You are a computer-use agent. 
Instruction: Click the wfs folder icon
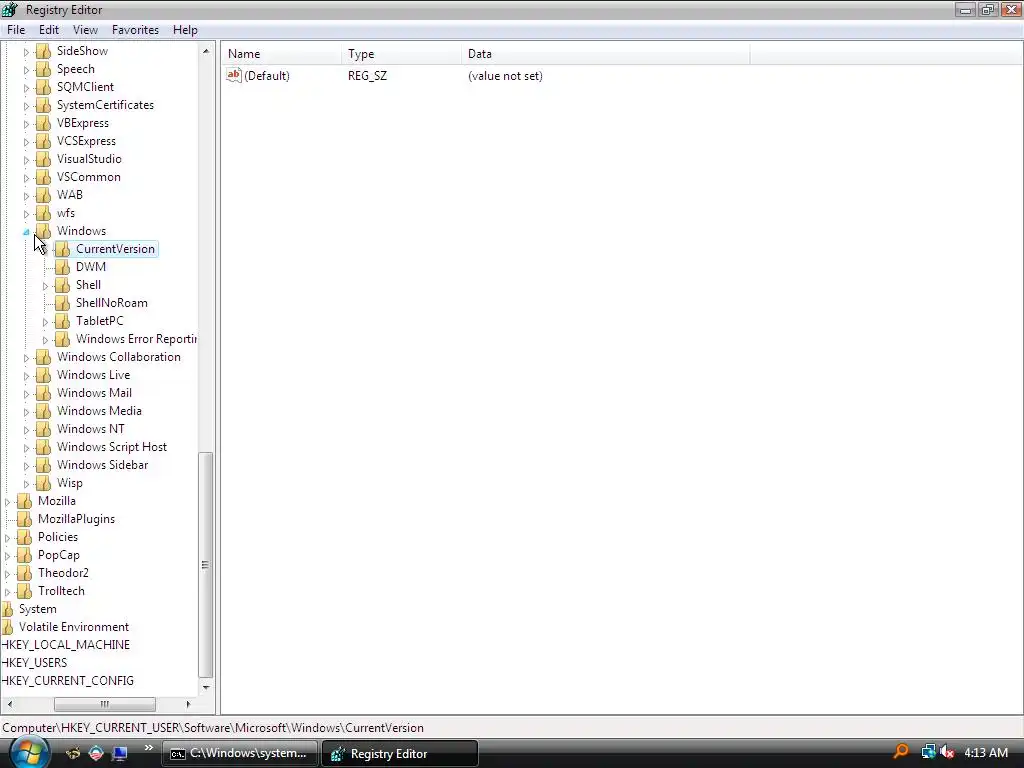43,213
